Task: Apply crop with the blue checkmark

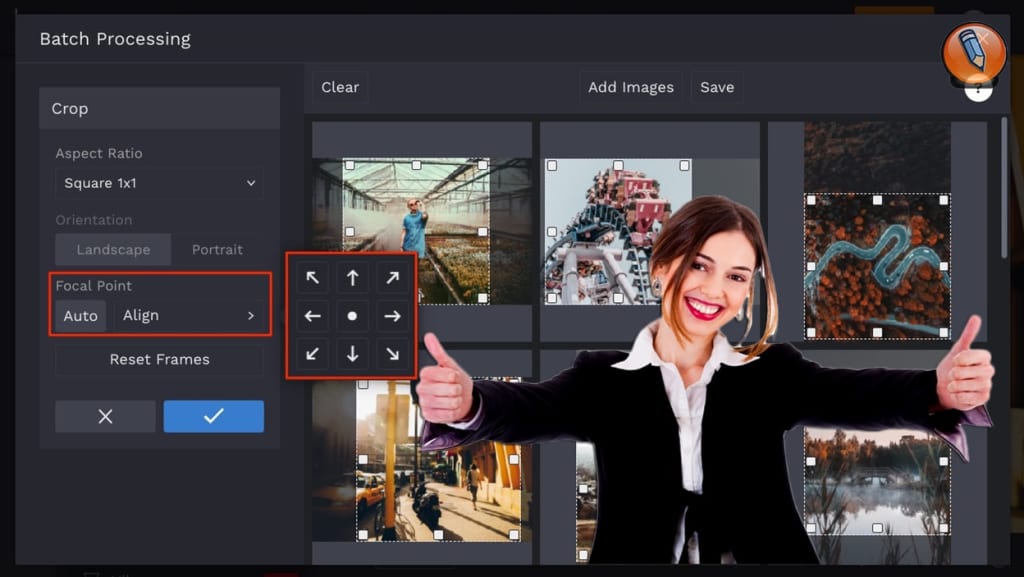Action: (x=214, y=416)
